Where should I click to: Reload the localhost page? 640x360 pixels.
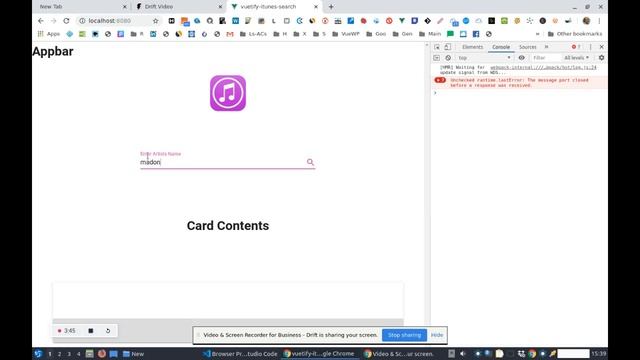[x=66, y=21]
